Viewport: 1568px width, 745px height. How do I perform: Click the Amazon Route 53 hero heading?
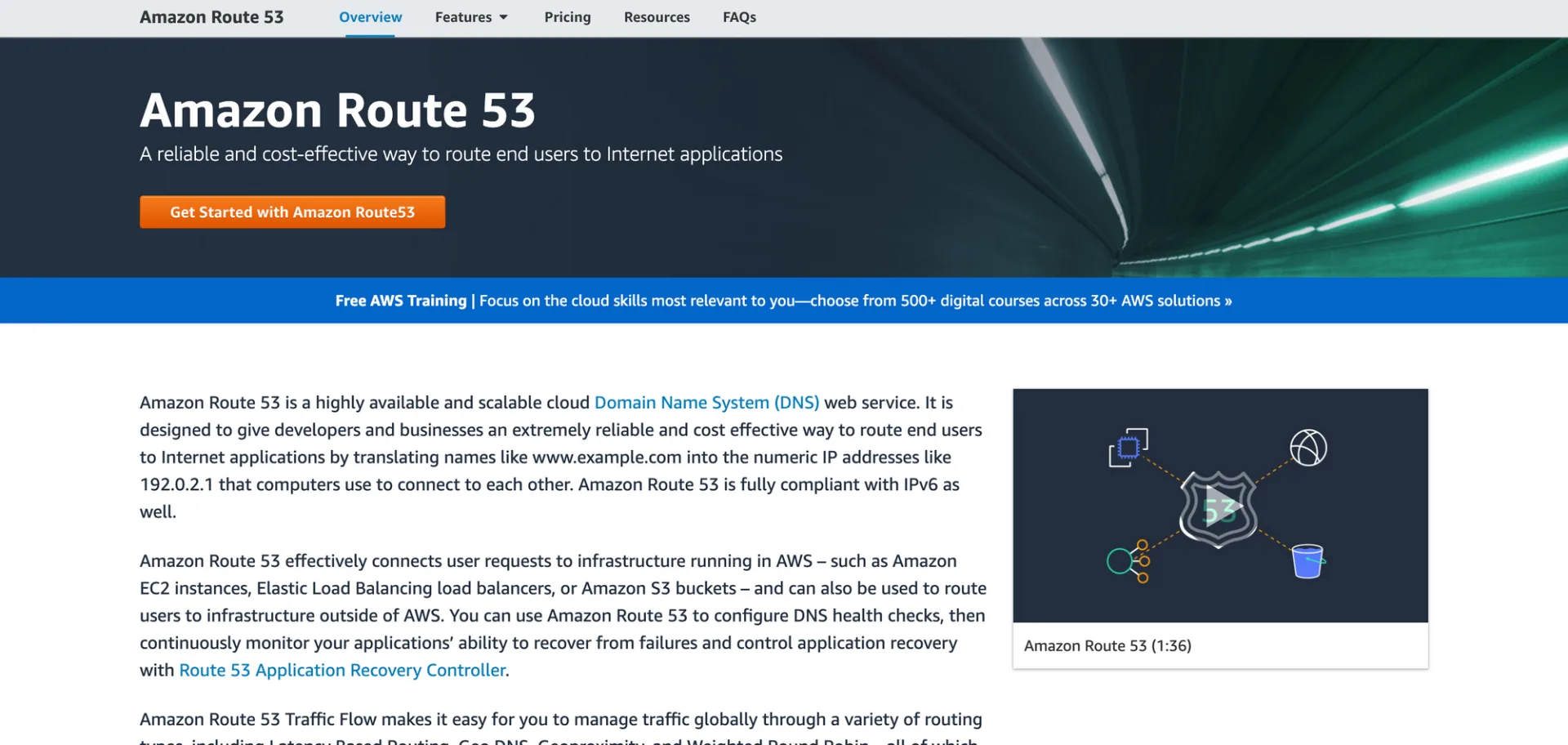pyautogui.click(x=337, y=110)
